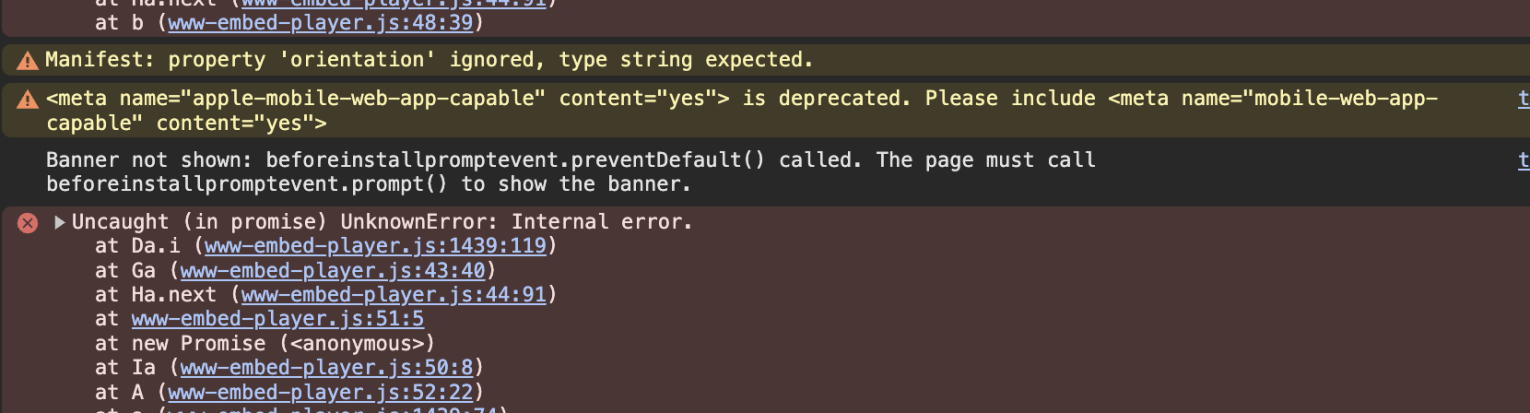The width and height of the screenshot is (1530, 413).
Task: Click the truncated source link right of the Banner message
Action: pos(1524,160)
